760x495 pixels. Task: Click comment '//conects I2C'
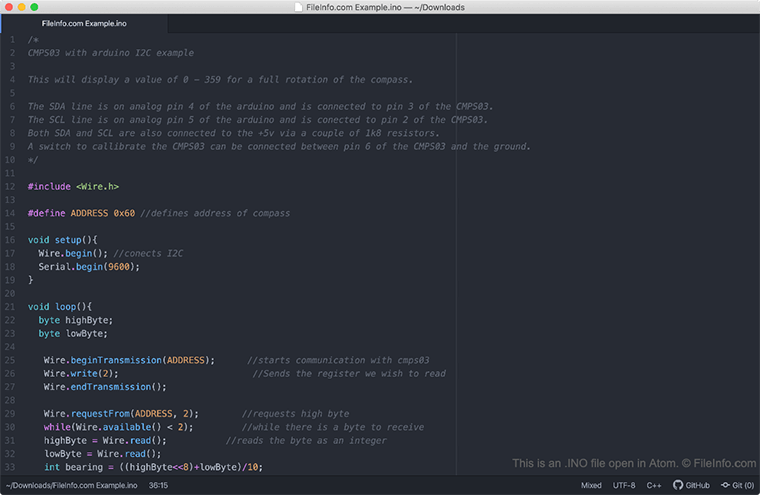point(148,254)
